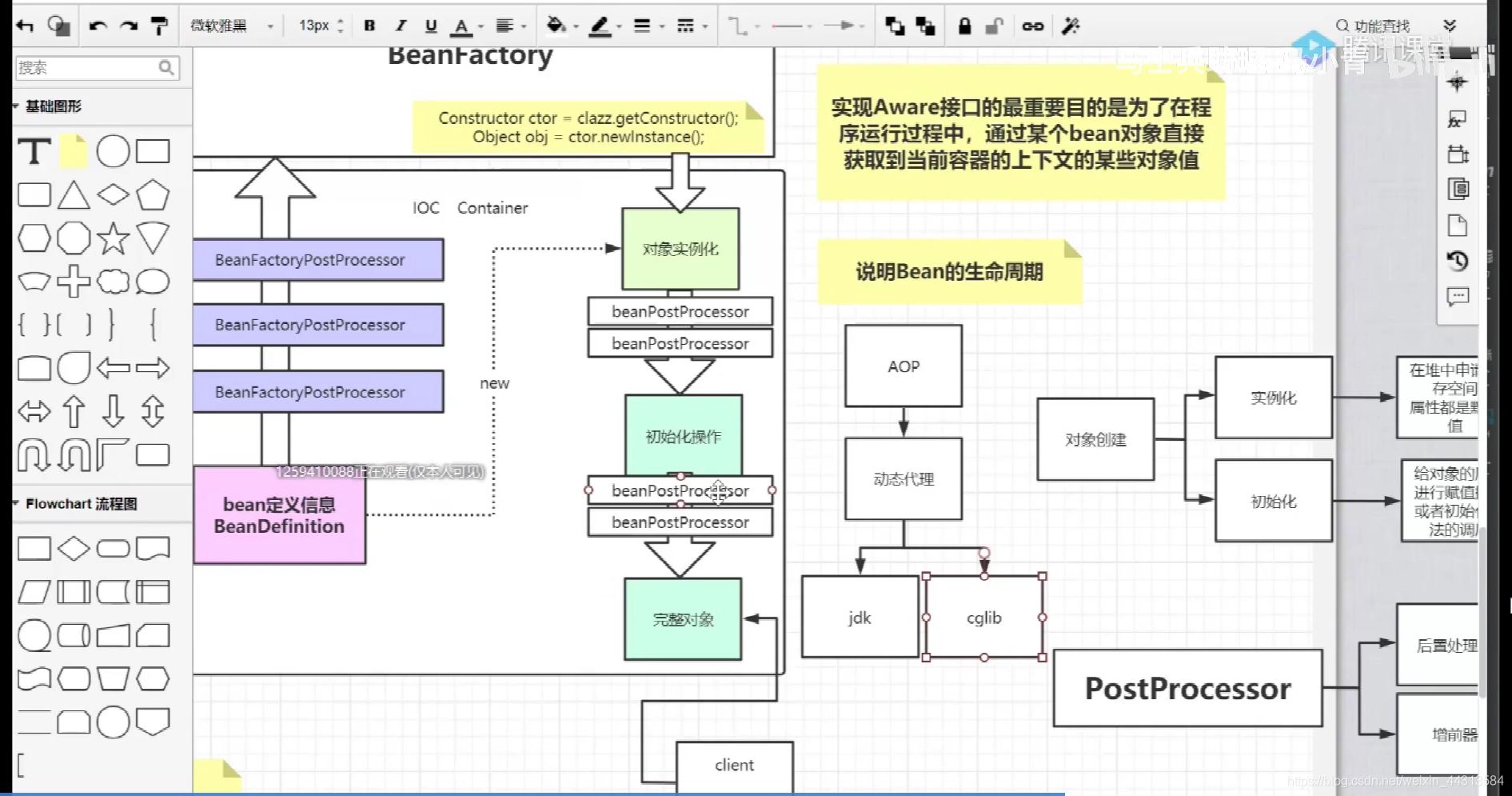Increase font size with stepper arrow
Image resolution: width=1512 pixels, height=796 pixels.
tap(341, 21)
